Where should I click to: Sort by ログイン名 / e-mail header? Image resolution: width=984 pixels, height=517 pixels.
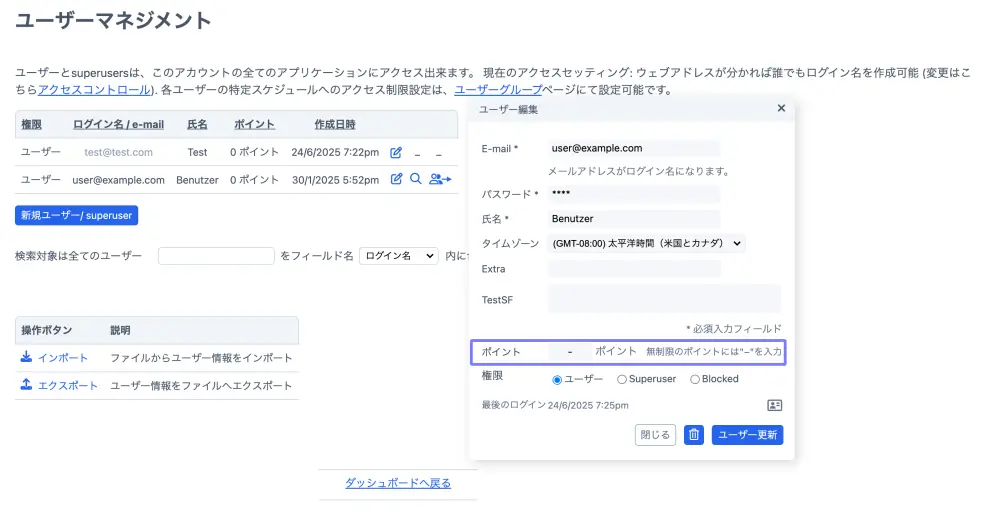tap(119, 124)
